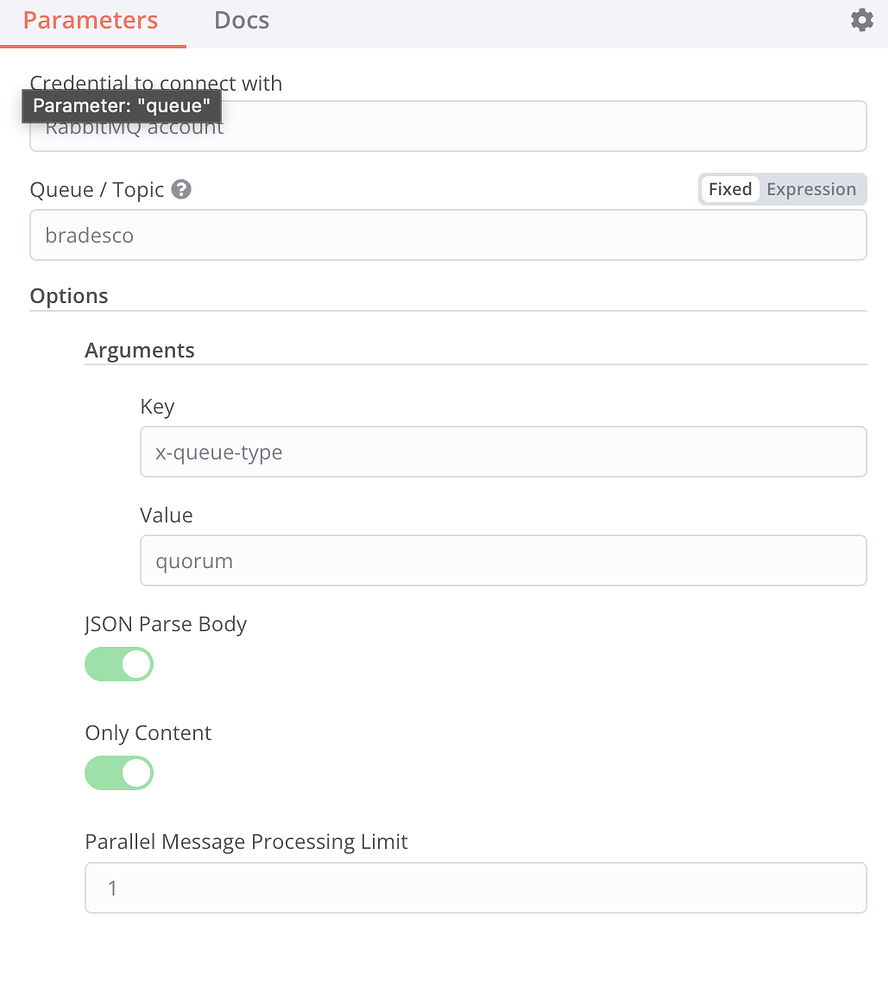Click Fixed mode for Queue / Topic
This screenshot has height=1000, width=888.
730,189
